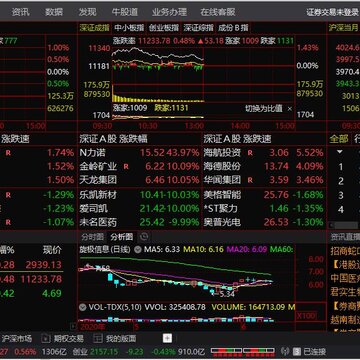Toggle the R flag beside 海航投资
The width and height of the screenshot is (360, 360).
pos(250,153)
